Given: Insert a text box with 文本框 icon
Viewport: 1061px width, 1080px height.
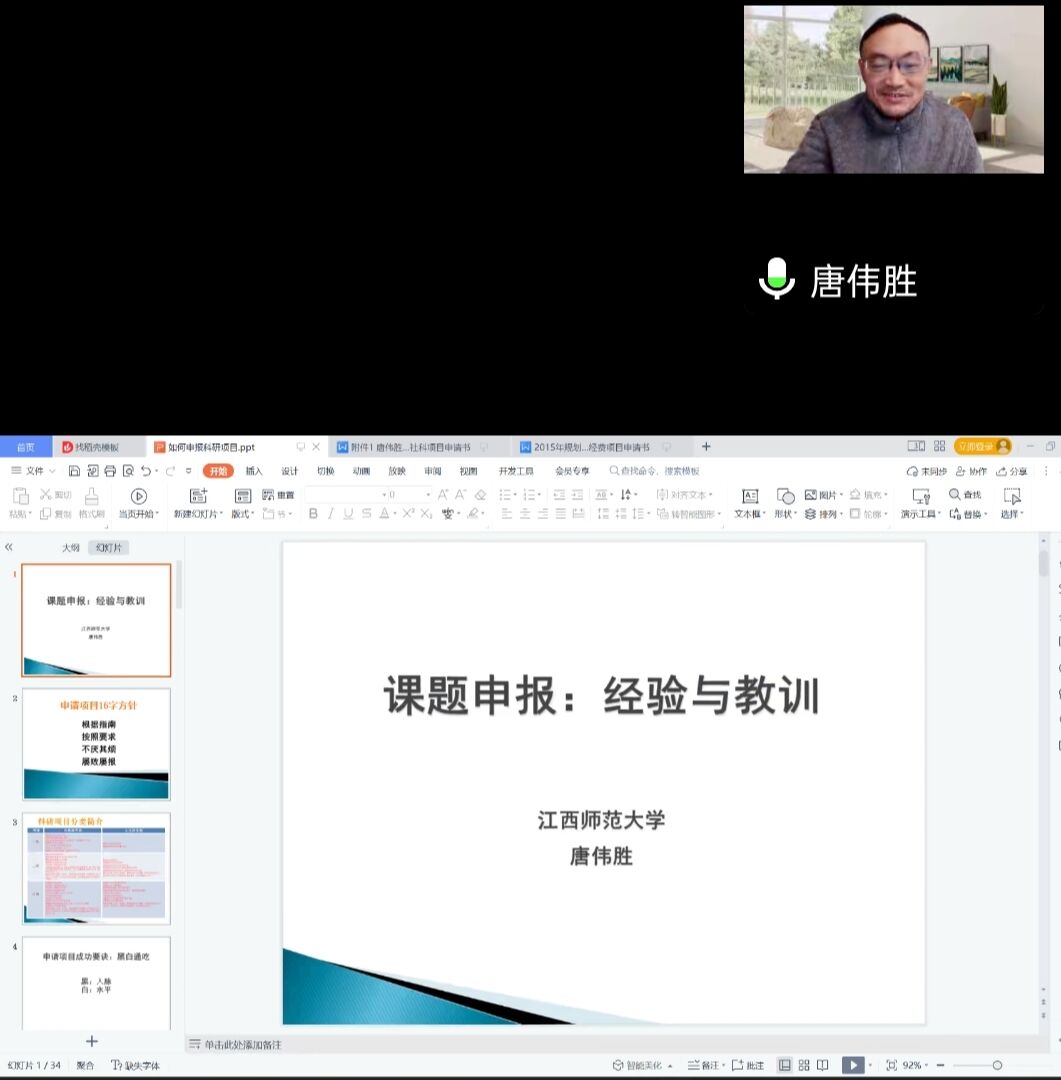Looking at the screenshot, I should tap(750, 496).
